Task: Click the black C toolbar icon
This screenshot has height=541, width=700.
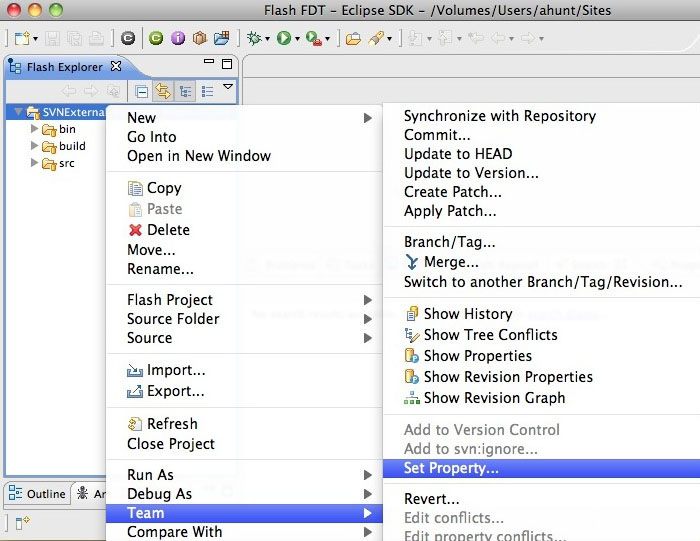Action: click(128, 38)
